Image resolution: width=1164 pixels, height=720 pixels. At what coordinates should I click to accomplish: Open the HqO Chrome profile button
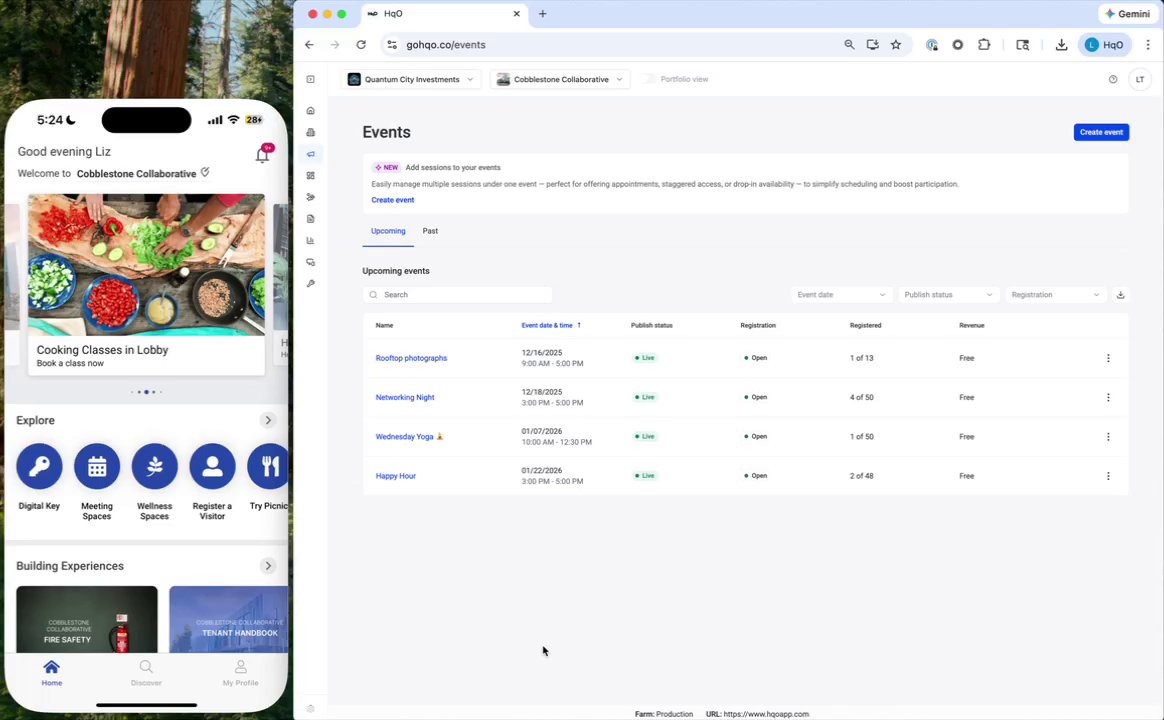click(1104, 45)
